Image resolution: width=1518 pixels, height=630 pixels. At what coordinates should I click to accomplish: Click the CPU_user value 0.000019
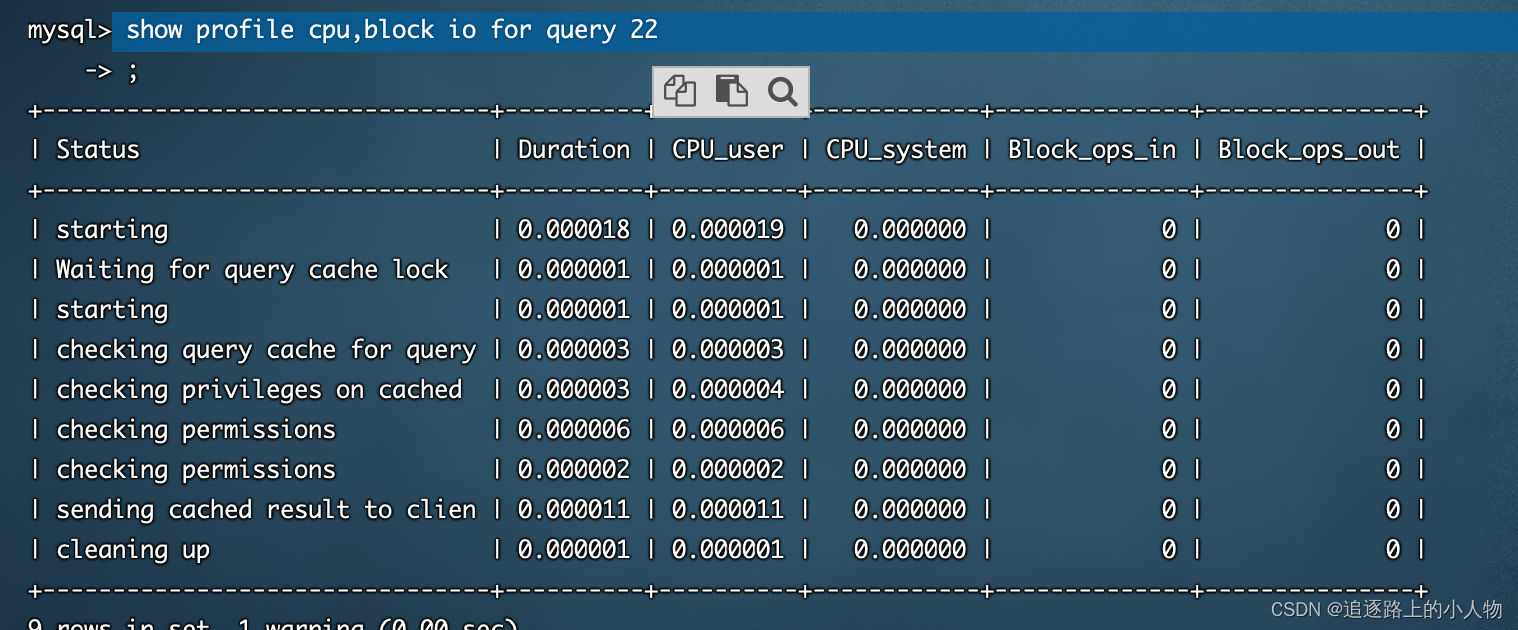[x=728, y=229]
